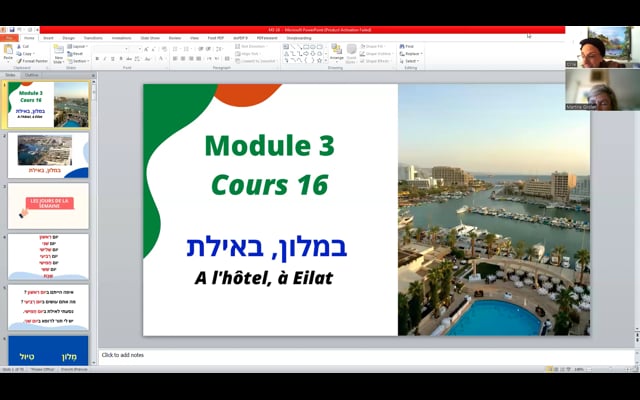
Task: Open the File tab
Action: [9, 38]
